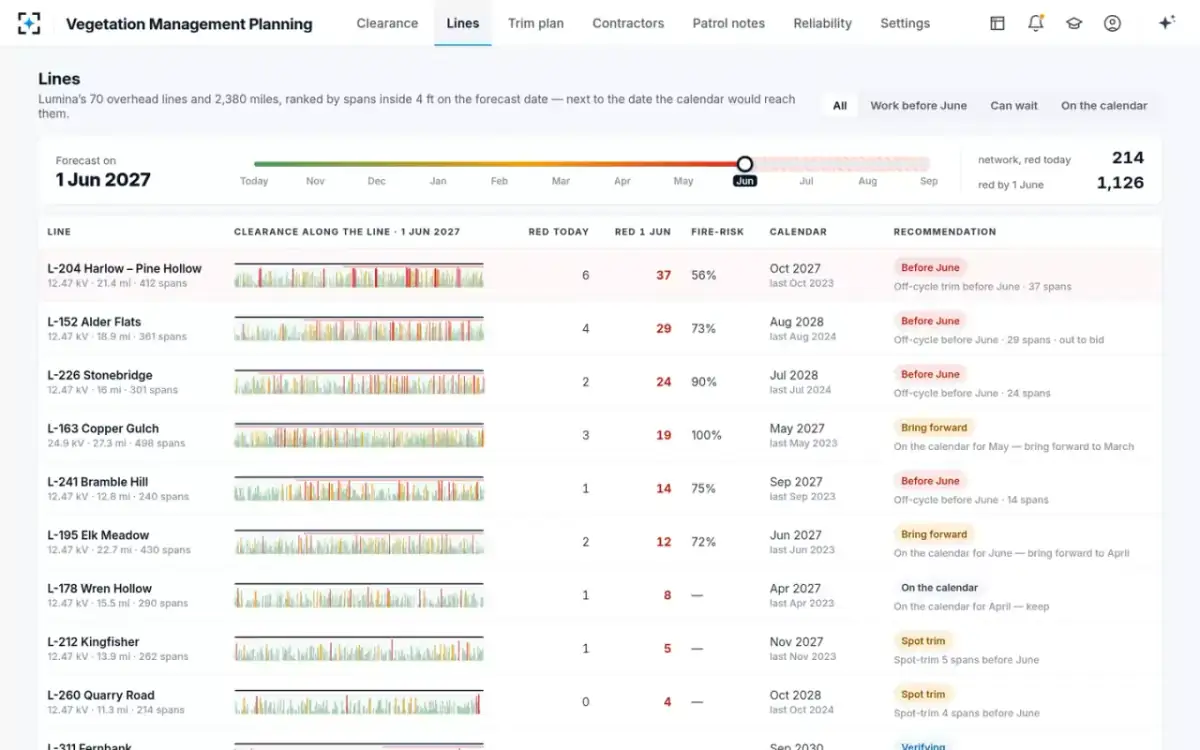Set the forecast slider to Today
The width and height of the screenshot is (1200, 750).
coord(254,181)
